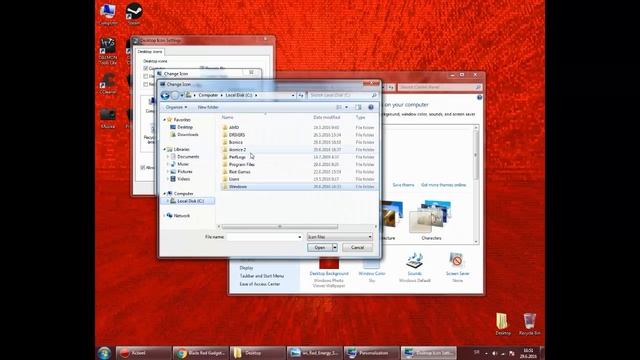Click the Back arrow in the file dialog

(x=165, y=96)
